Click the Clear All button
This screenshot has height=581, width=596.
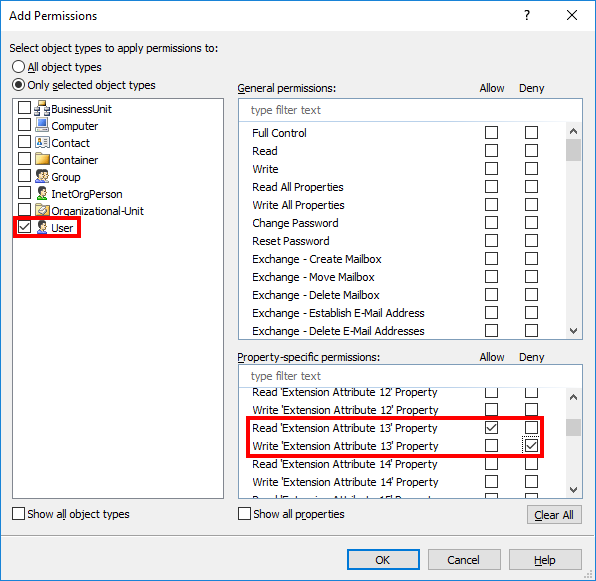pos(554,515)
